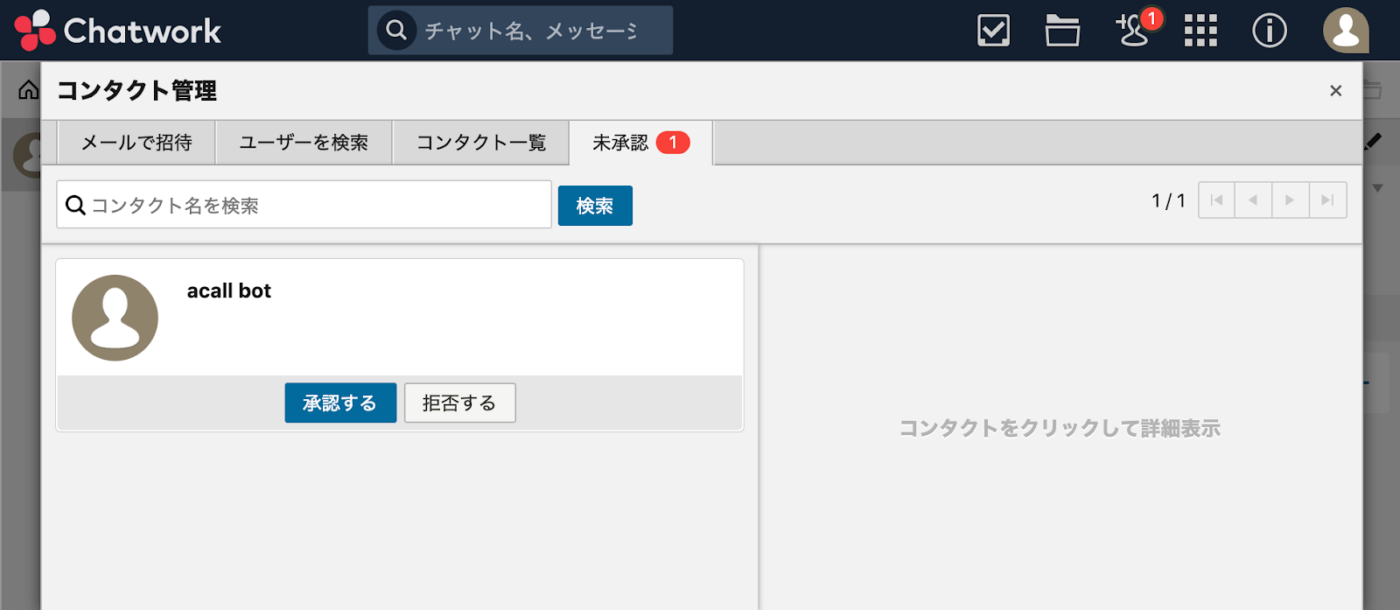Viewport: 1400px width, 610px height.
Task: Switch to メールで招待 tab
Action: pyautogui.click(x=136, y=143)
